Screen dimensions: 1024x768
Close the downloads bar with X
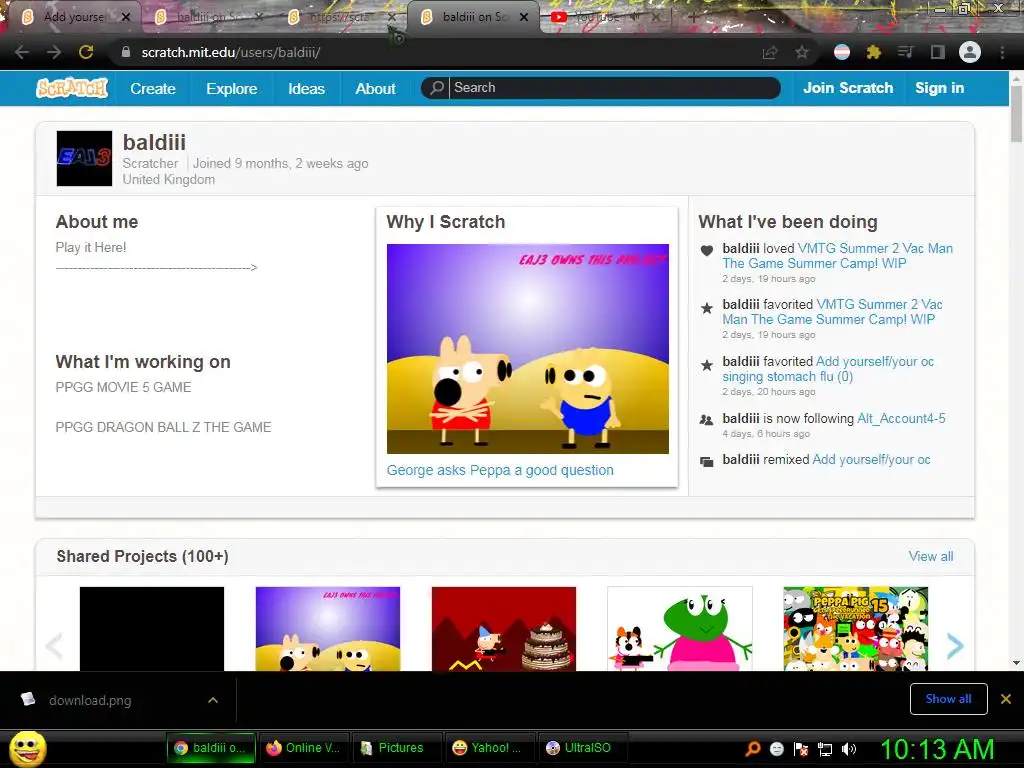pos(1006,699)
